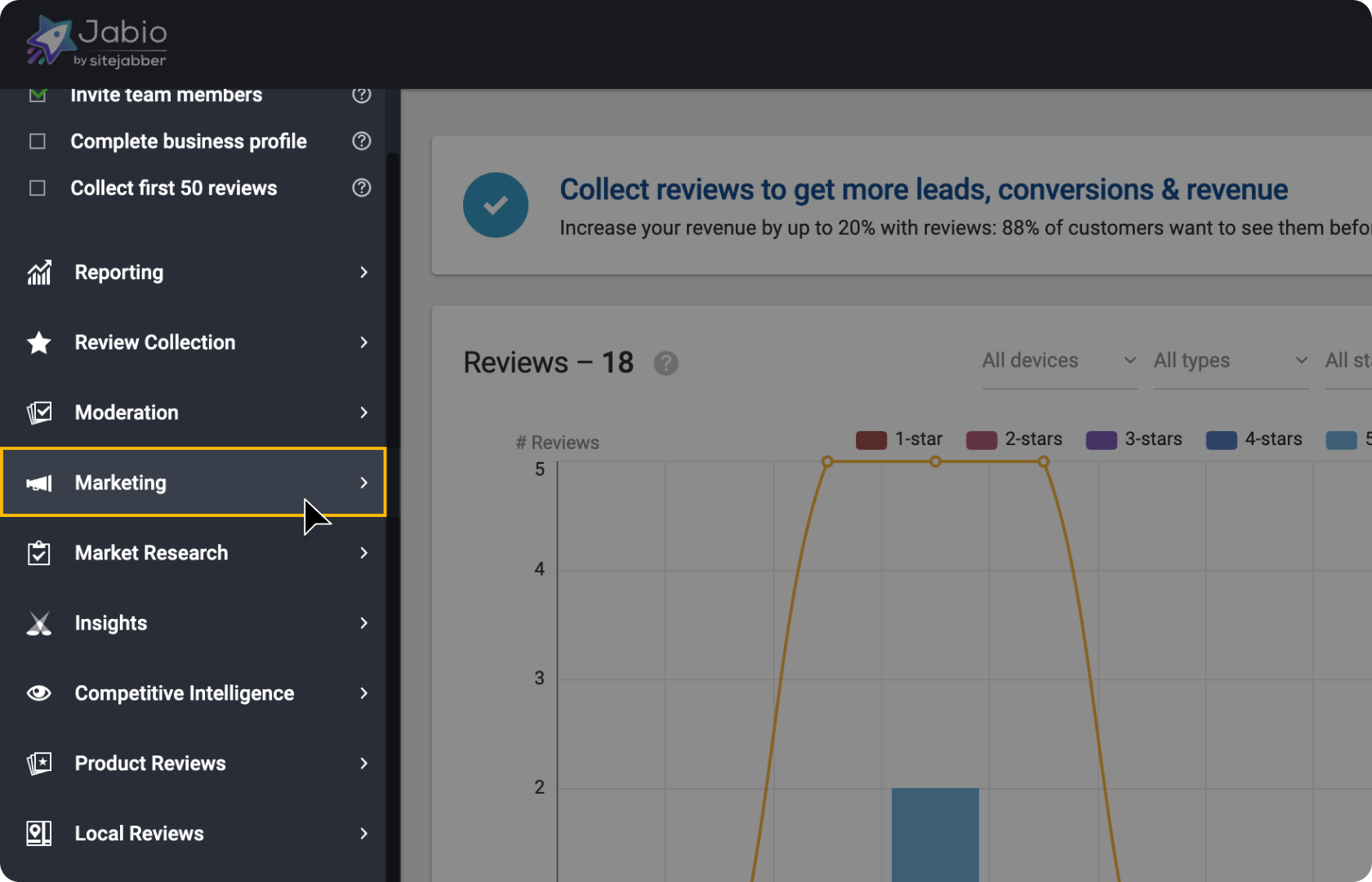The width and height of the screenshot is (1372, 882).
Task: Open help icon next to Reviews – 18
Action: coord(666,363)
